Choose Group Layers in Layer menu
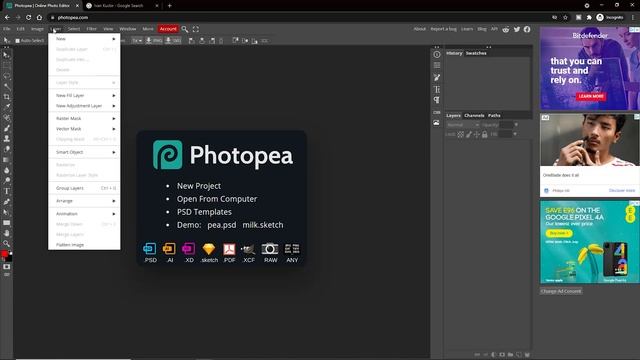The width and height of the screenshot is (640, 360). click(x=84, y=188)
